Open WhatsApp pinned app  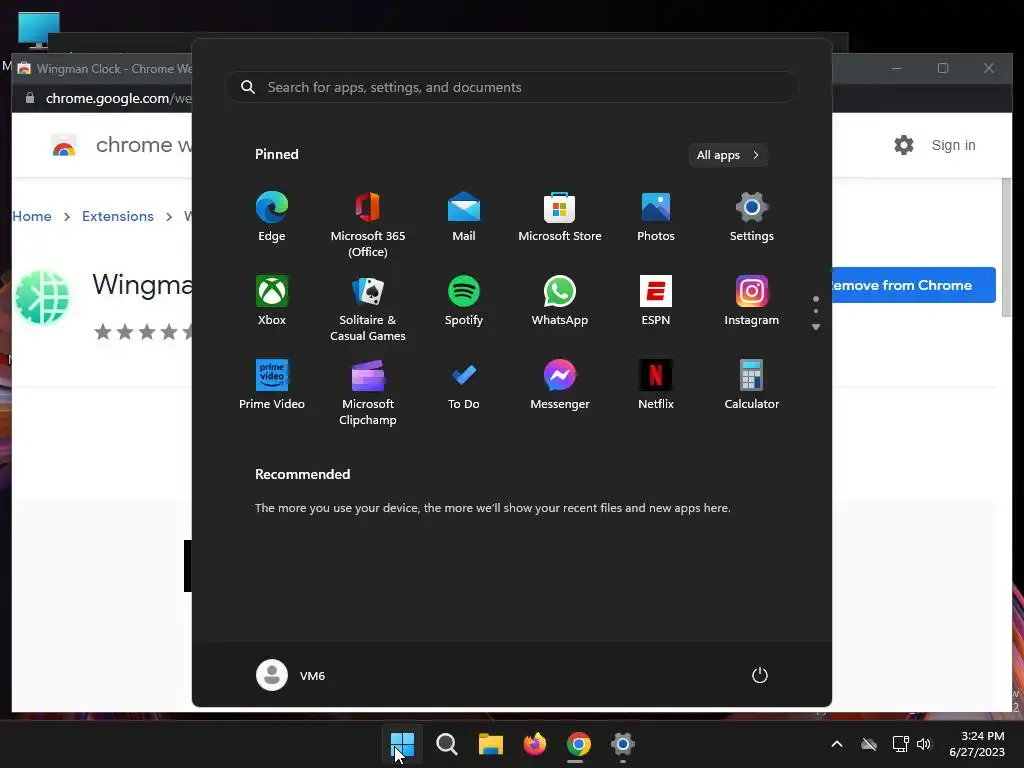(560, 301)
